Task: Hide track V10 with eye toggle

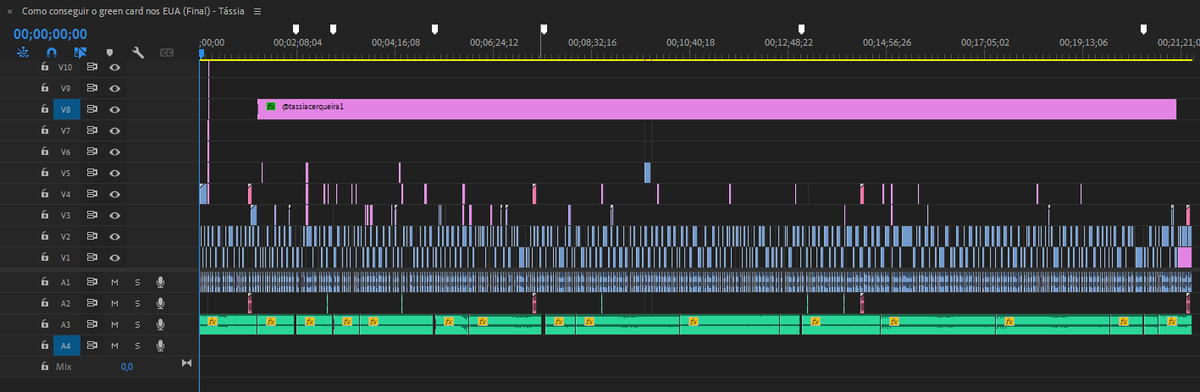Action: point(115,67)
